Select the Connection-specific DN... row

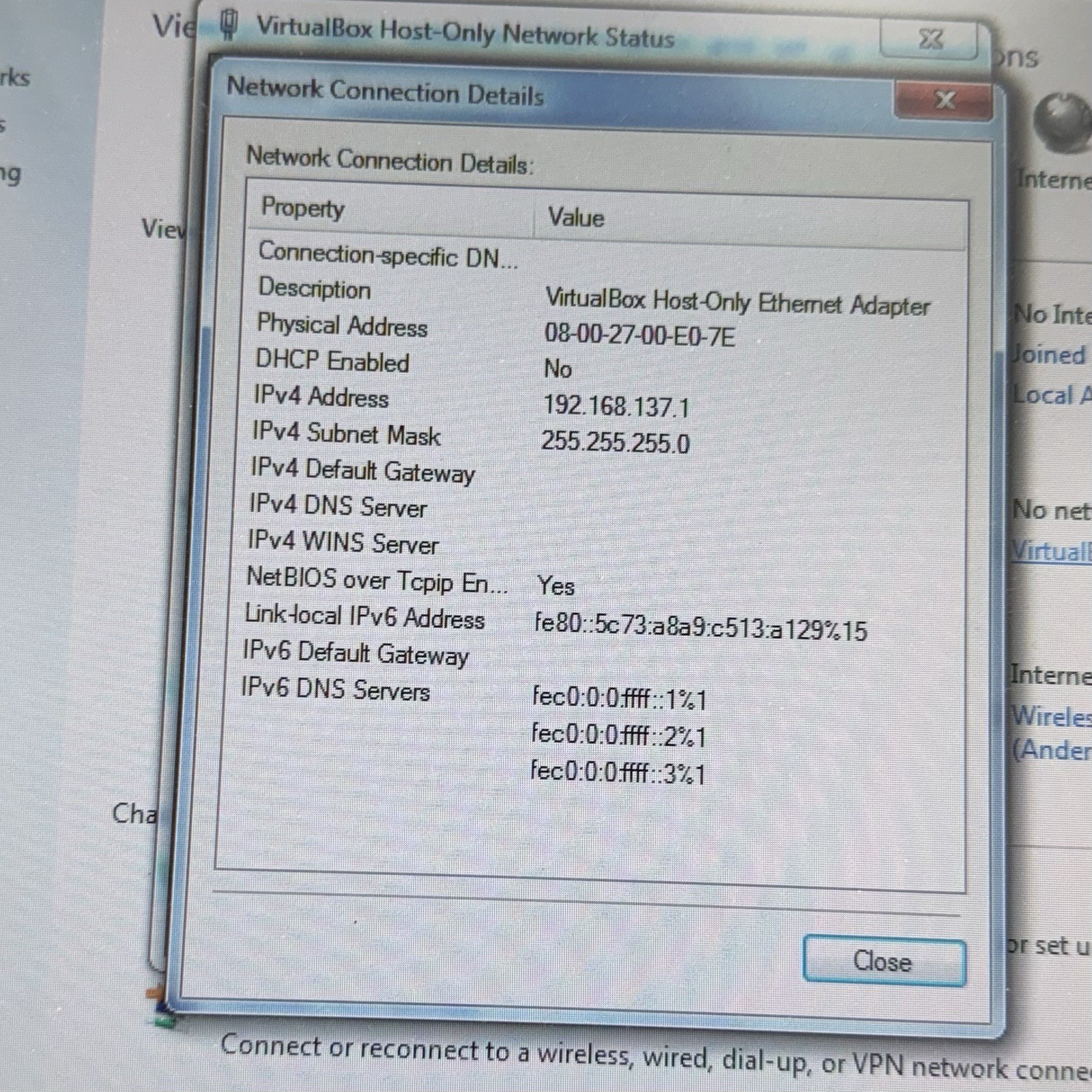388,255
